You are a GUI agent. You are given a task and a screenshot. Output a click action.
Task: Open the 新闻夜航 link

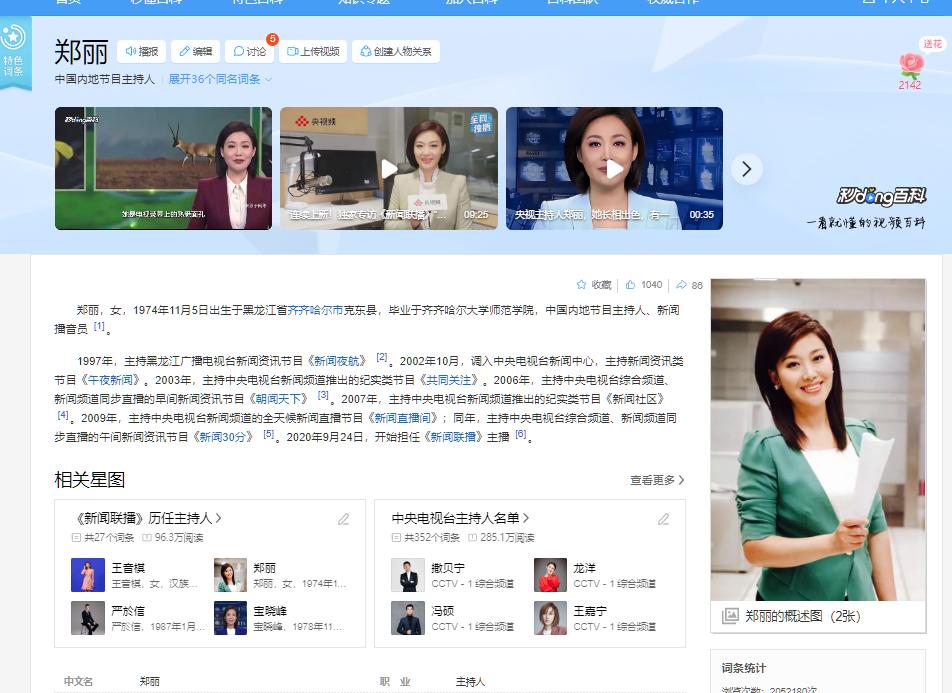click(337, 361)
